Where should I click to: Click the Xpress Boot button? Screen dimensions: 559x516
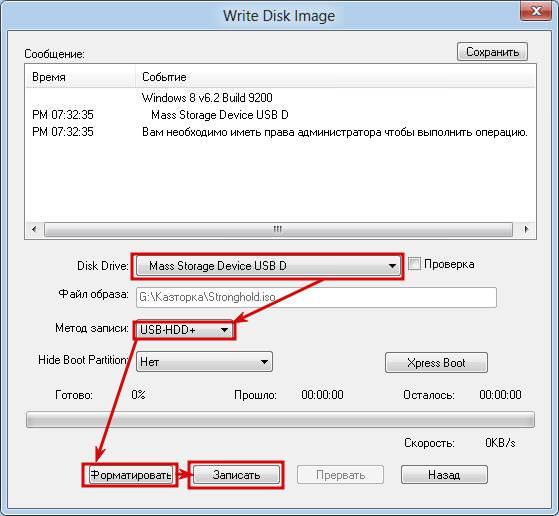click(436, 363)
